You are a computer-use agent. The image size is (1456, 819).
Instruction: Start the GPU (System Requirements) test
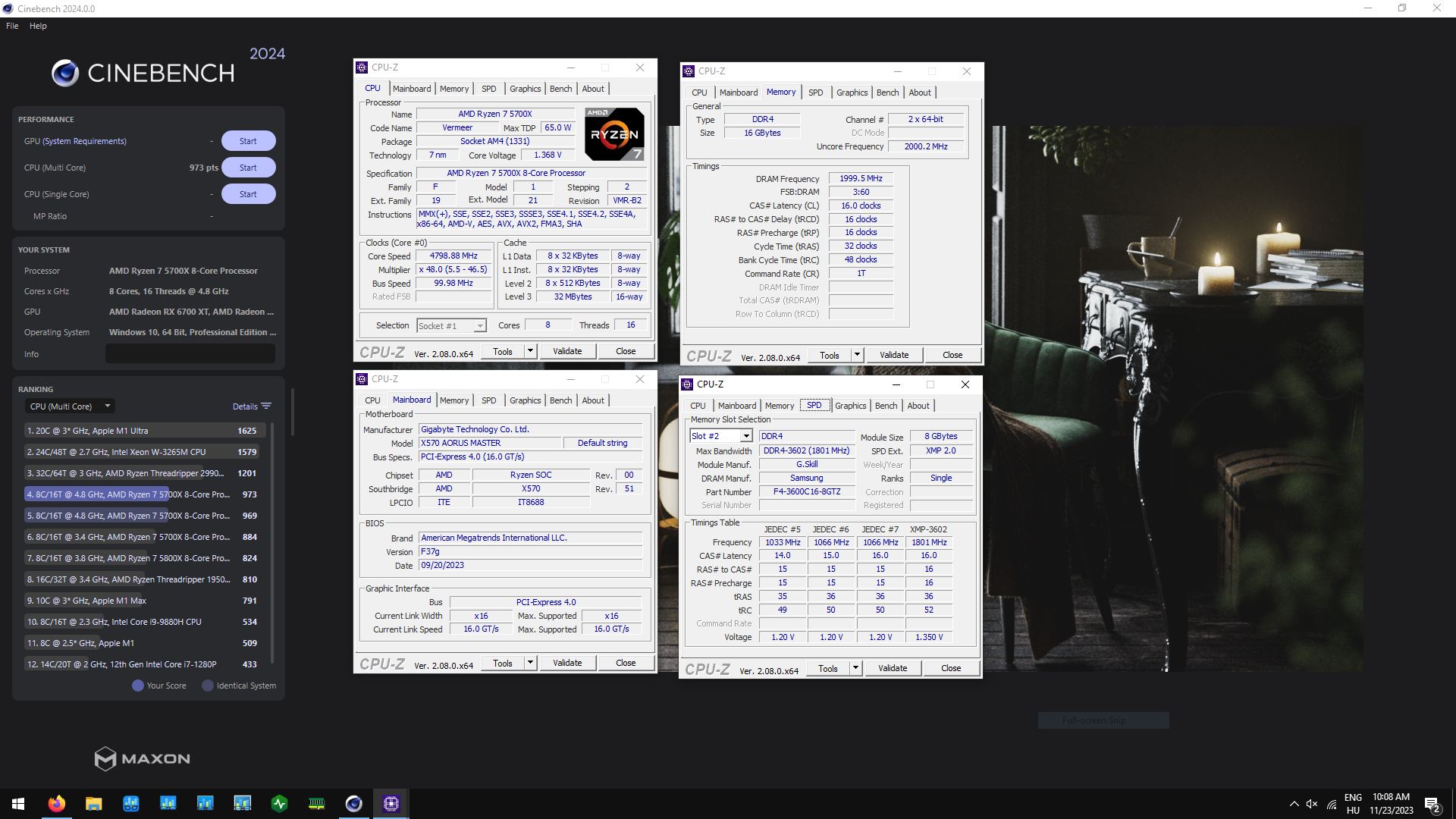[x=248, y=141]
